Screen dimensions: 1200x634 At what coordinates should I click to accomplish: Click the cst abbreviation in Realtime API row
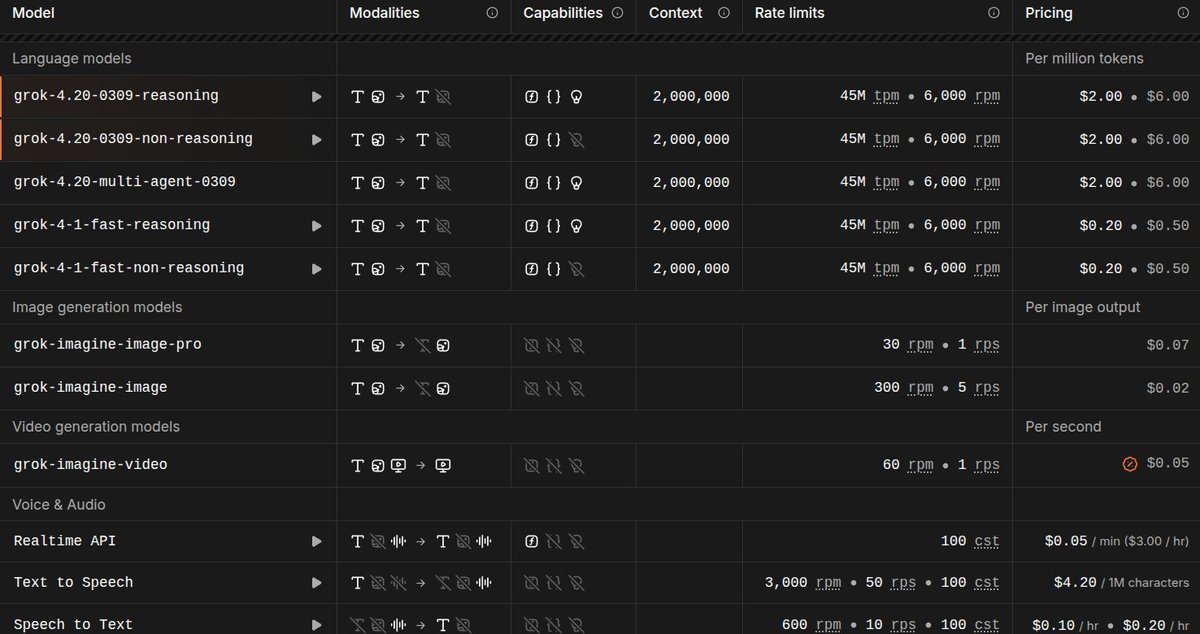click(x=987, y=541)
